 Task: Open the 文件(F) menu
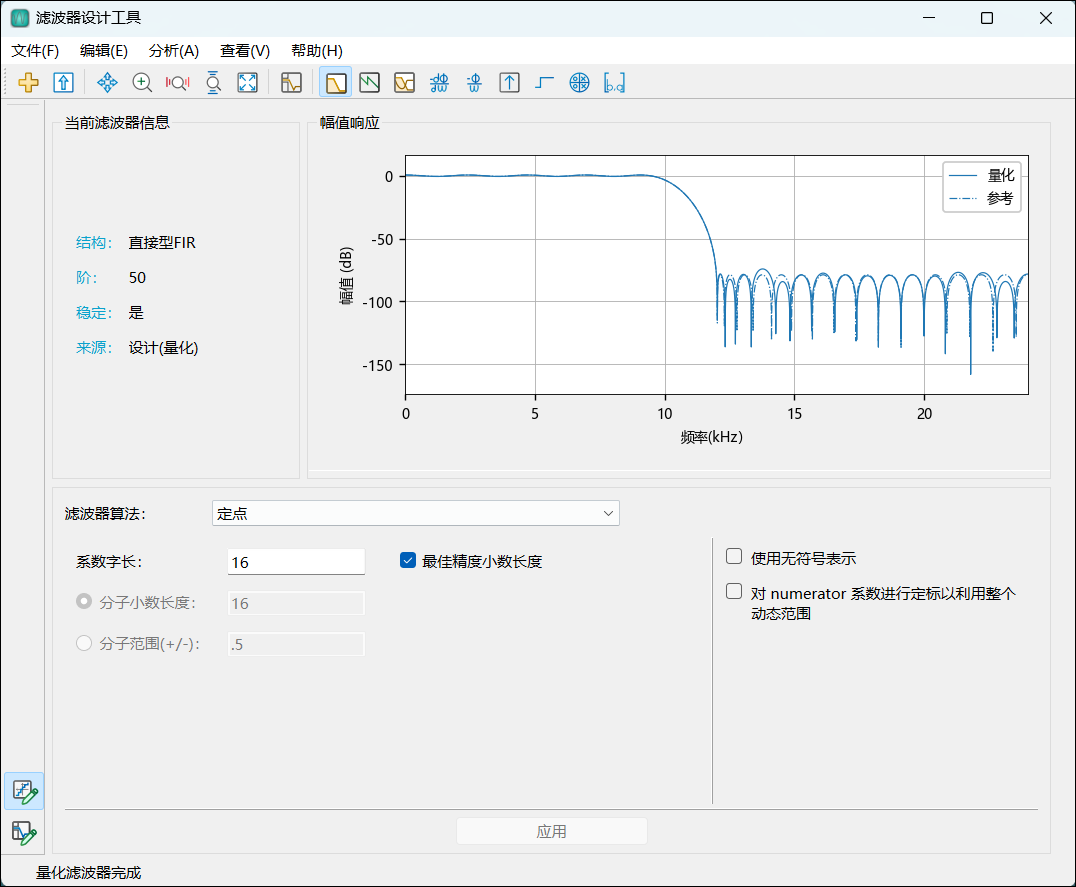[x=35, y=51]
